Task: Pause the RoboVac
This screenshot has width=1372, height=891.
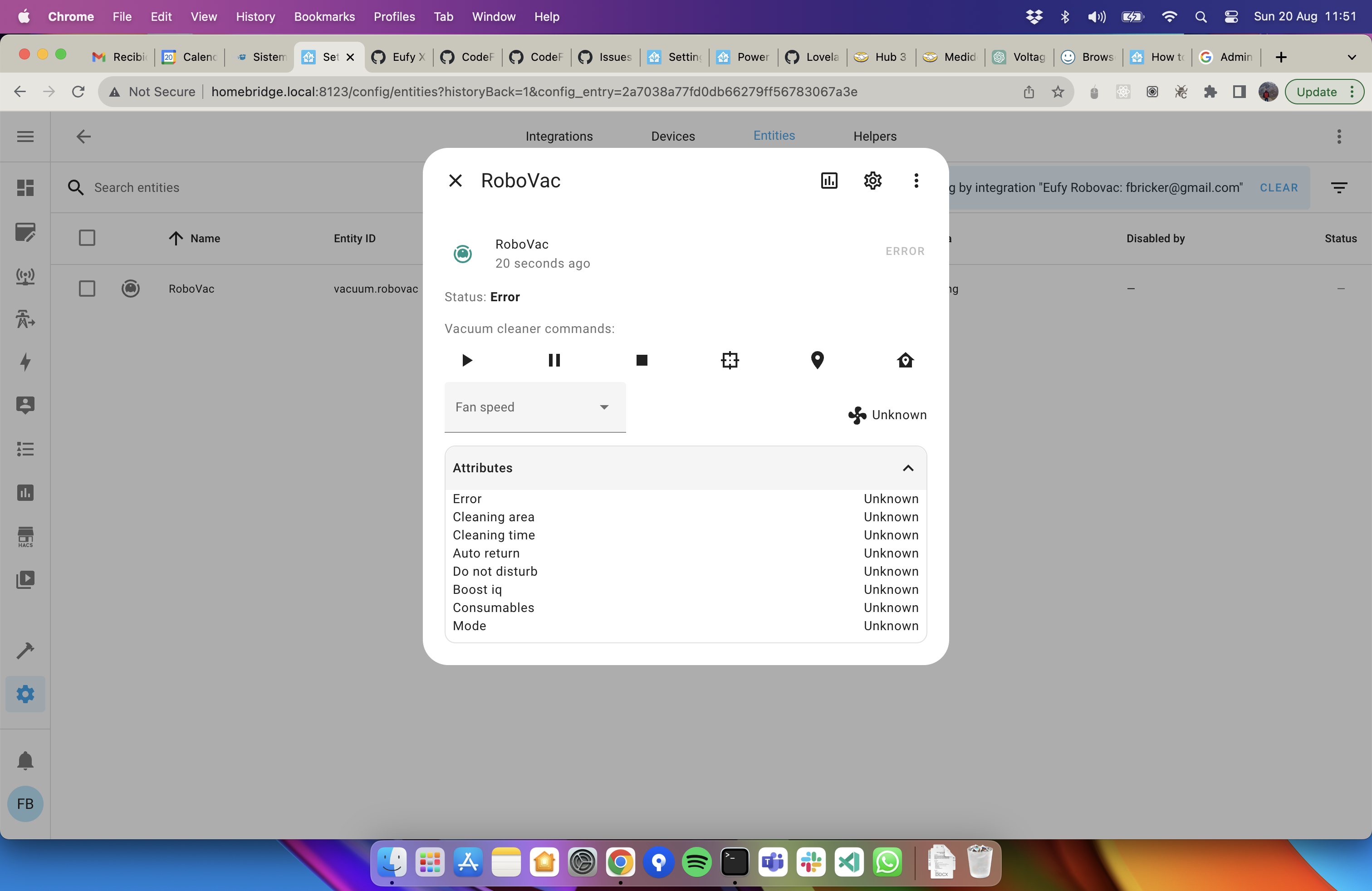Action: coord(554,360)
